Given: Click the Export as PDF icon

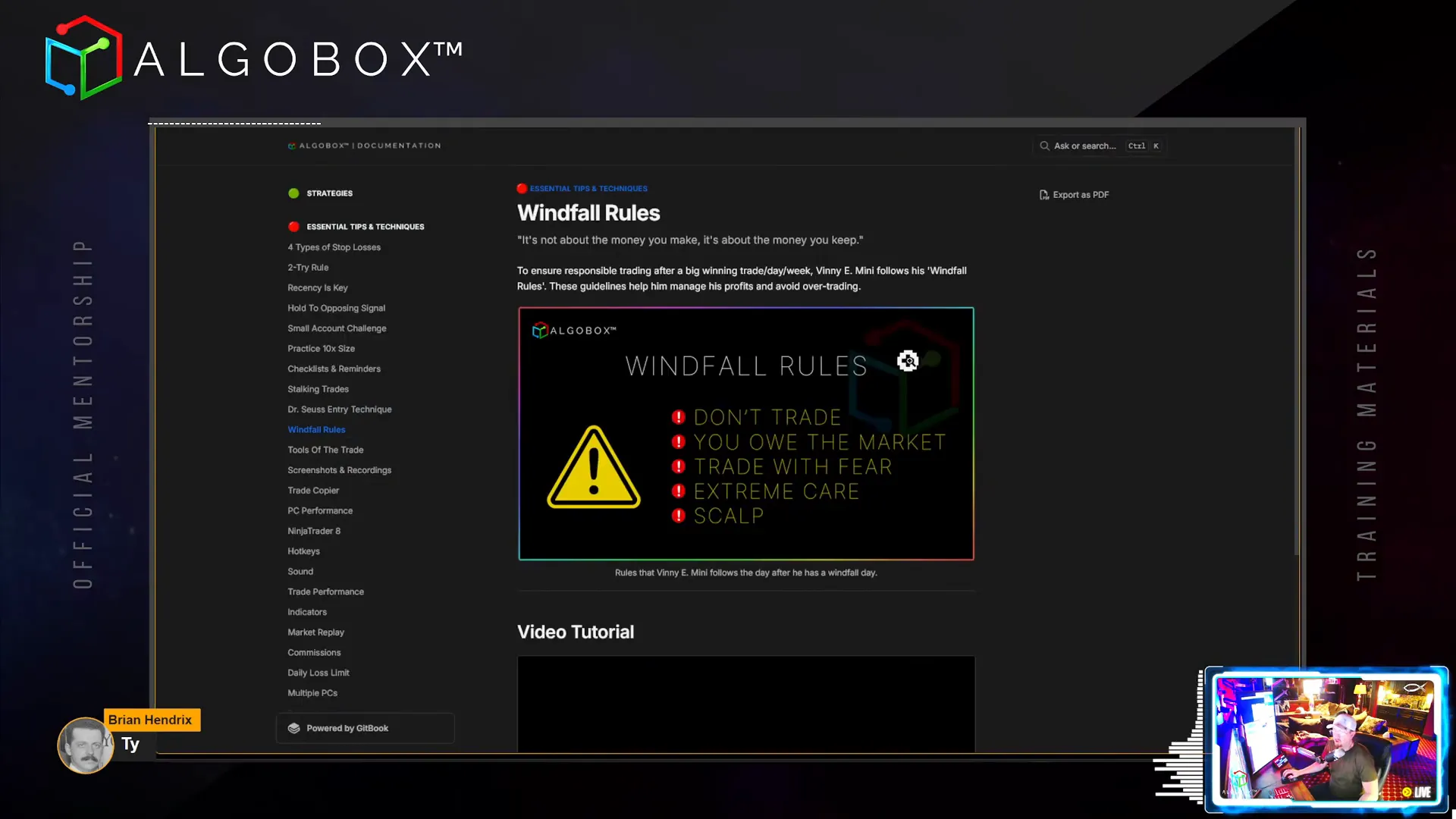Looking at the screenshot, I should tap(1043, 195).
